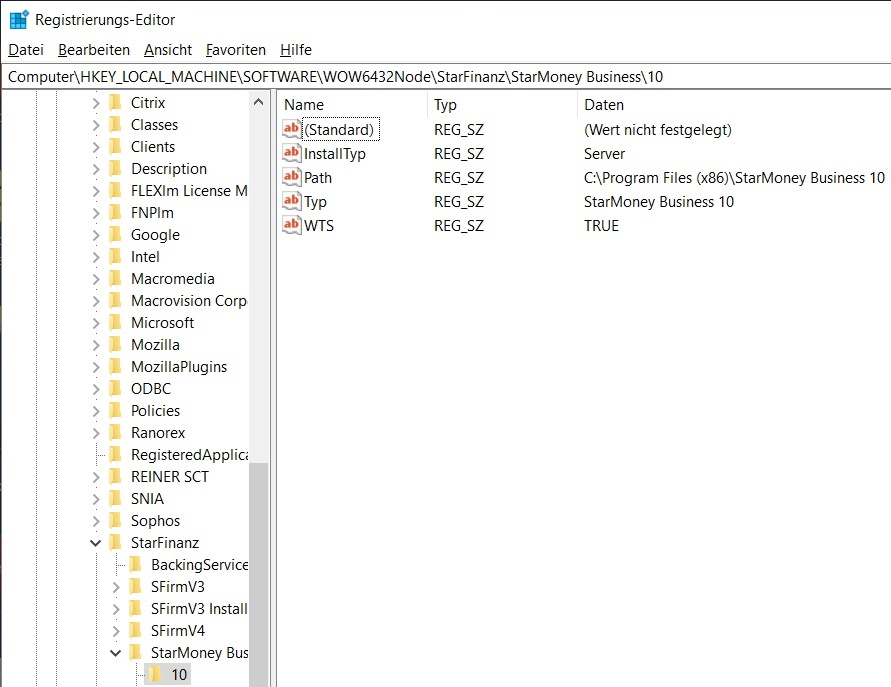Screen dimensions: 891x687
Task: Select the Typ value name
Action: point(315,202)
